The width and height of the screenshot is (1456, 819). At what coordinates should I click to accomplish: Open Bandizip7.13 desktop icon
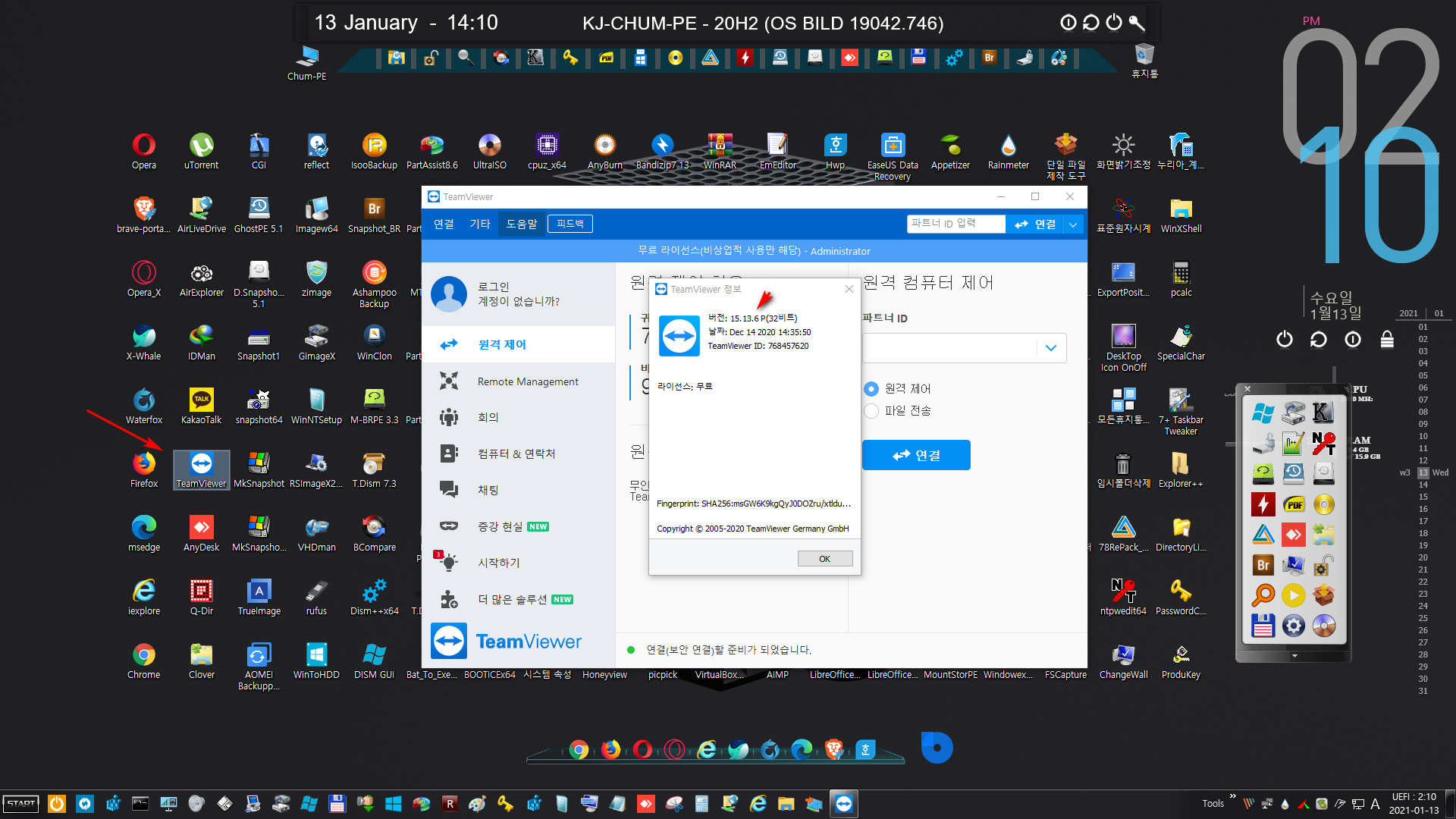point(662,150)
